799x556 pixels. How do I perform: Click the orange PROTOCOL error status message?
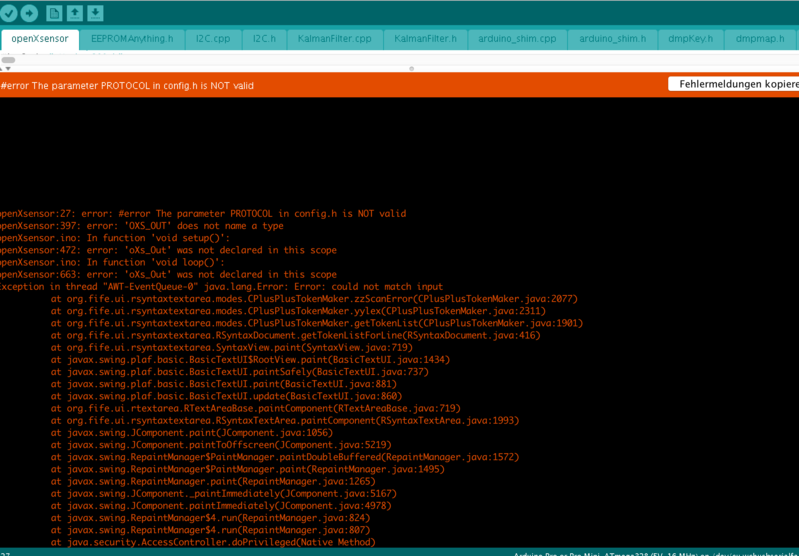[128, 86]
